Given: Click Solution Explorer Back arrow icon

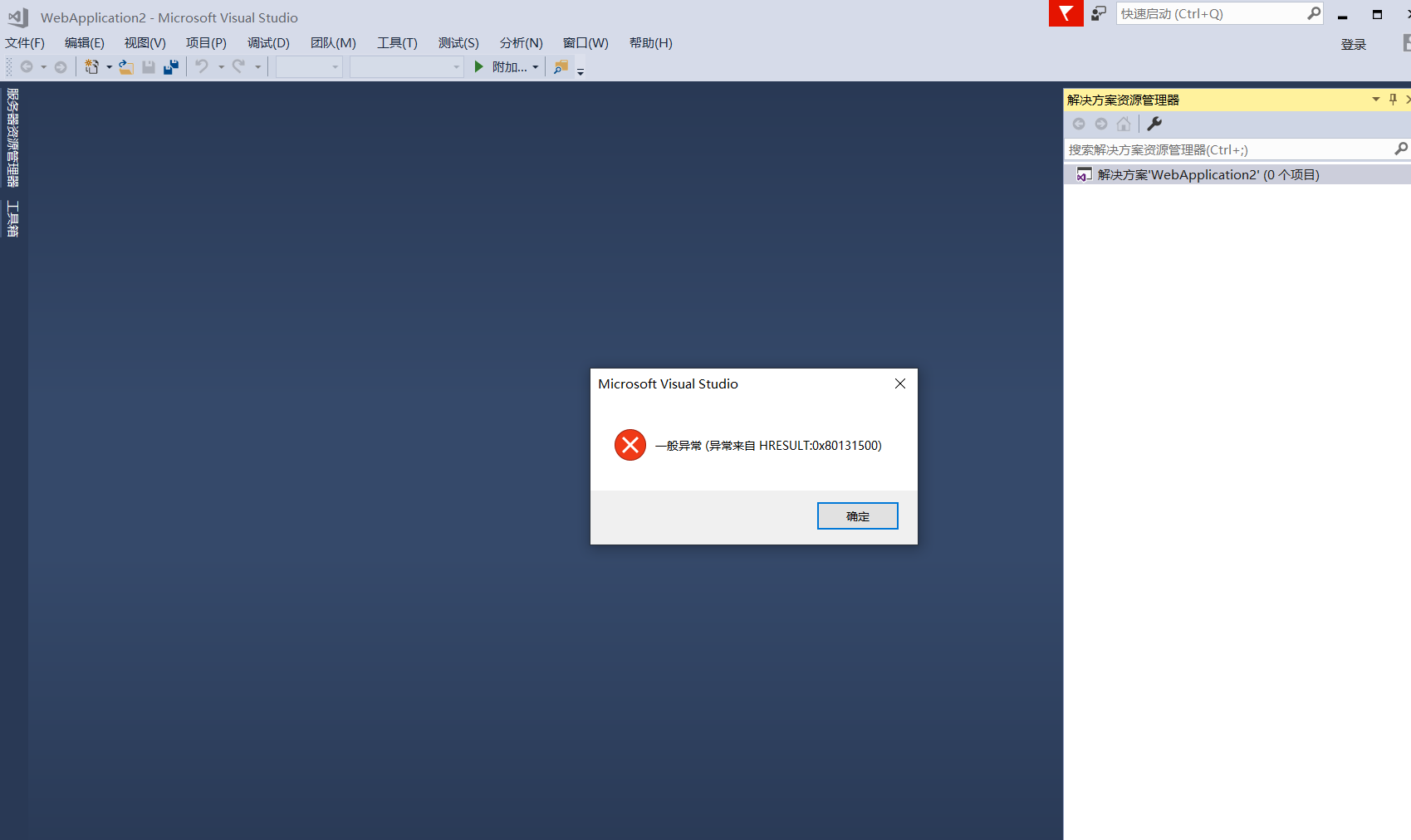Looking at the screenshot, I should pos(1079,124).
